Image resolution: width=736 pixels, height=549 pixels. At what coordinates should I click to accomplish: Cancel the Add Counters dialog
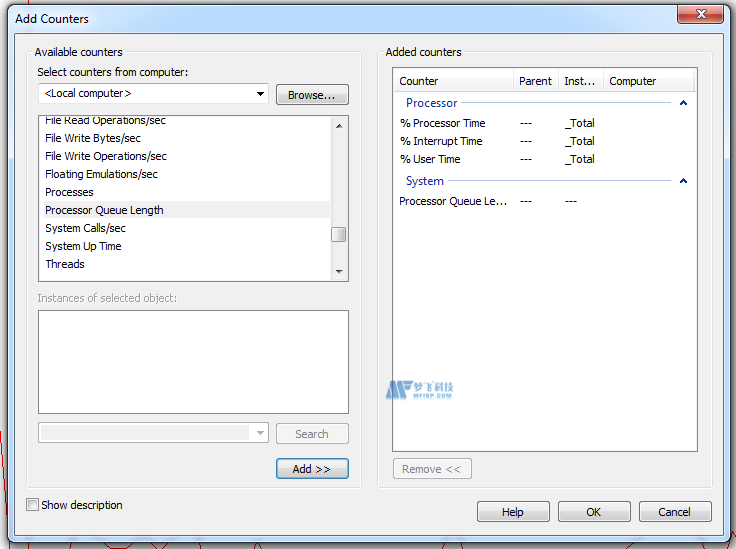click(674, 512)
